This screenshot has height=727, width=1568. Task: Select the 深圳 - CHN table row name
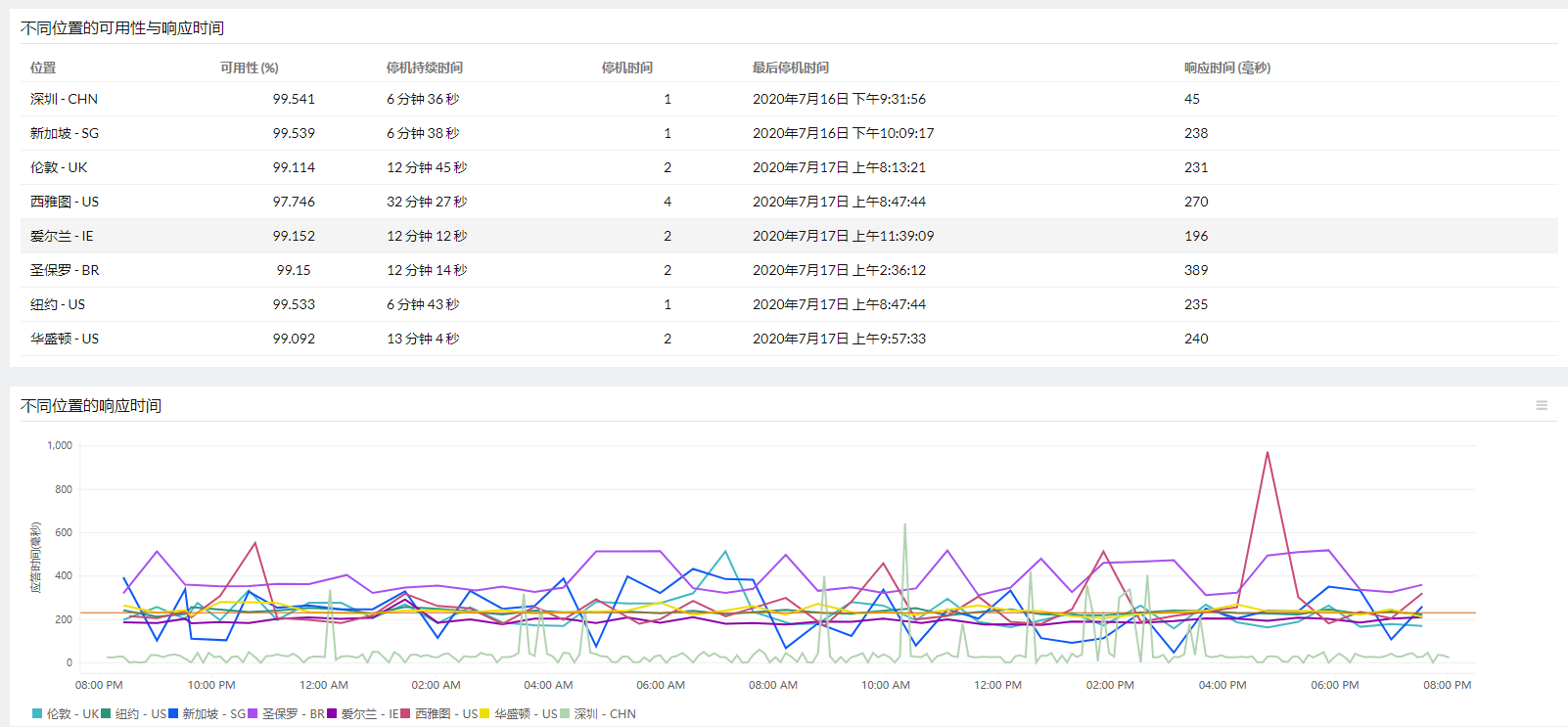tap(64, 99)
